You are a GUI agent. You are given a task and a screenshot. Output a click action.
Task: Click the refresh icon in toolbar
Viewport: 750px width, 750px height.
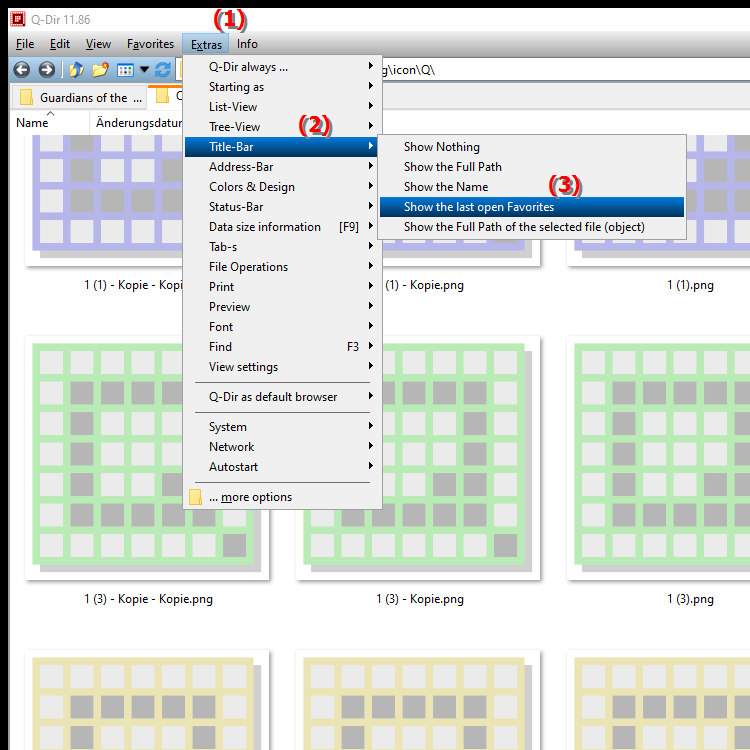[163, 70]
